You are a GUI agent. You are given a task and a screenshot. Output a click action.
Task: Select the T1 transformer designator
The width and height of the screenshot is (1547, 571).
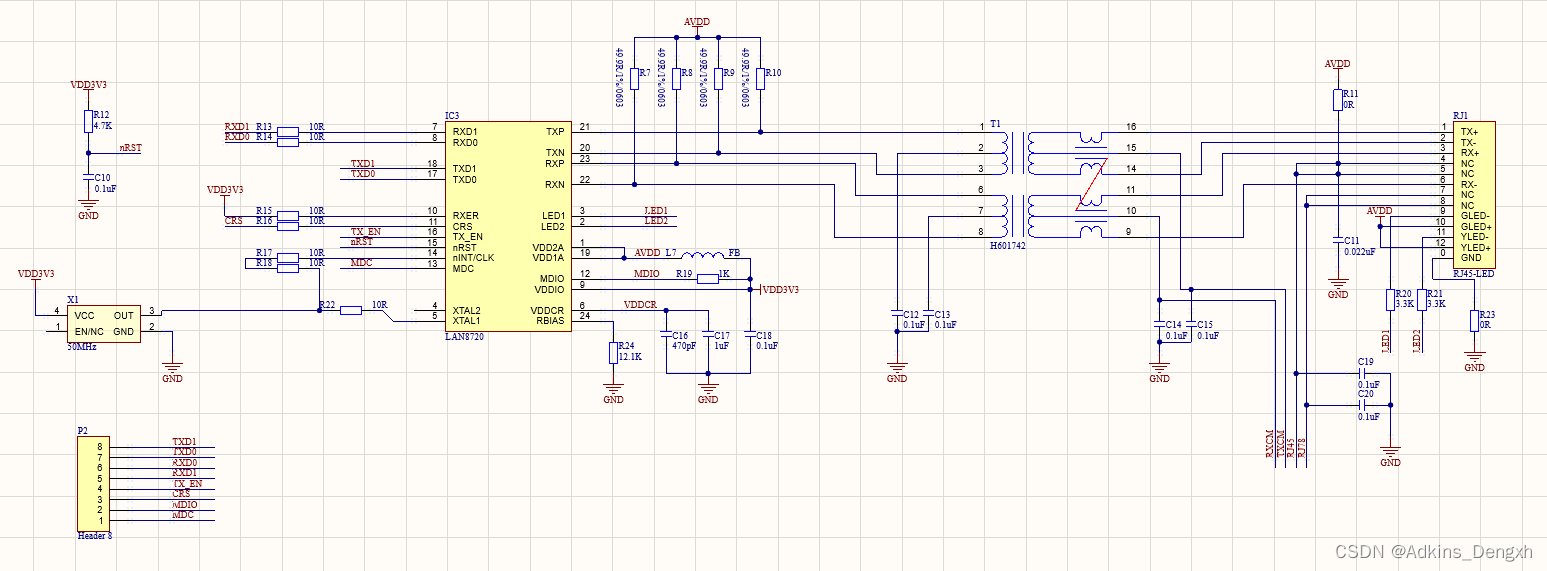[x=995, y=124]
